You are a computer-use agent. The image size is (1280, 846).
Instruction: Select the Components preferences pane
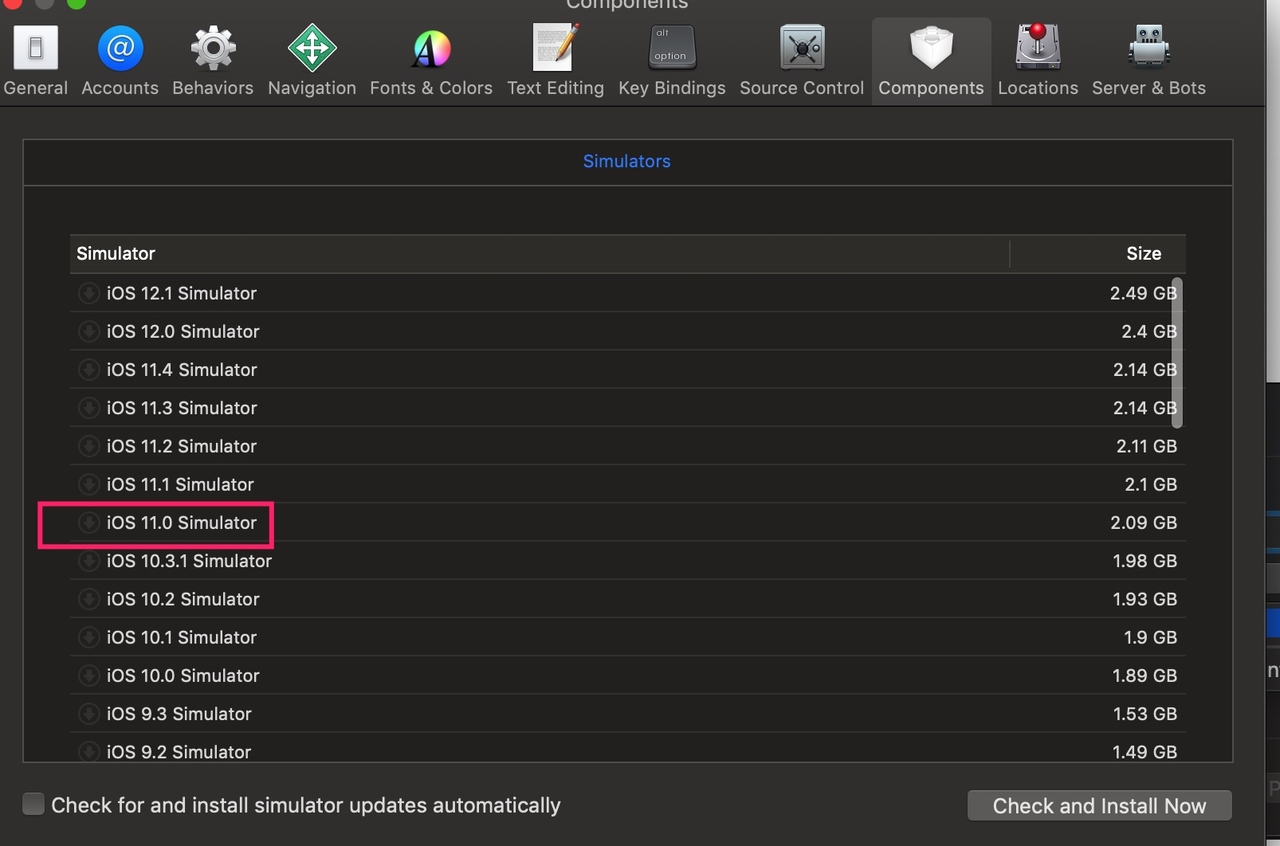point(931,60)
